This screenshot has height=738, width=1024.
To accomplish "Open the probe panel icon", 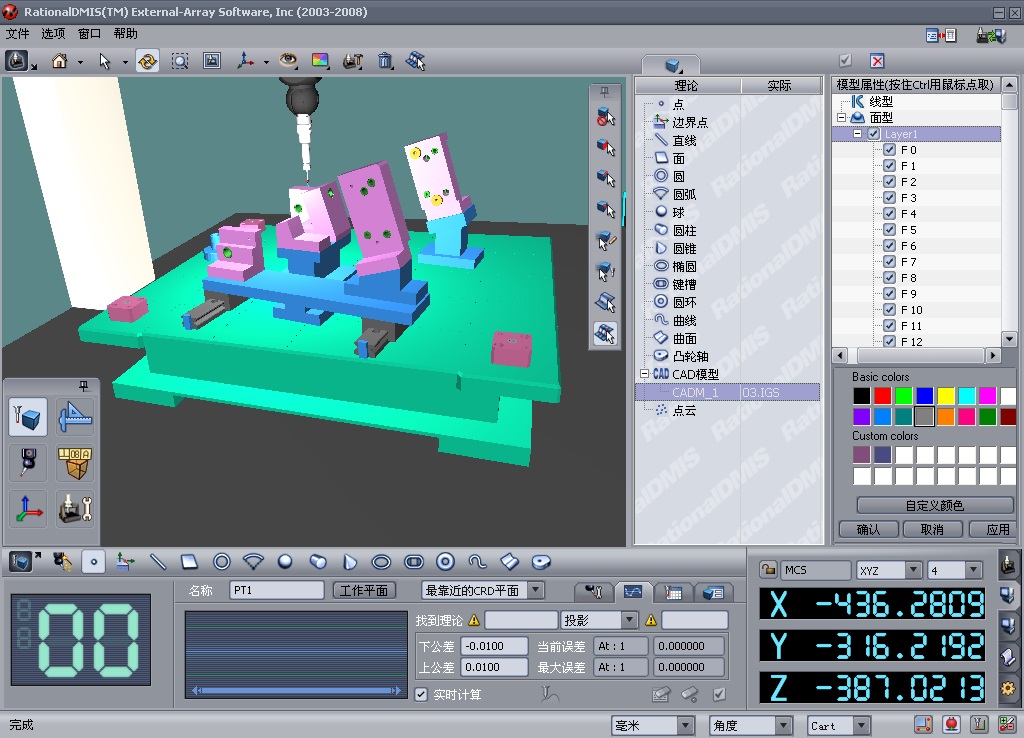I will tap(28, 463).
